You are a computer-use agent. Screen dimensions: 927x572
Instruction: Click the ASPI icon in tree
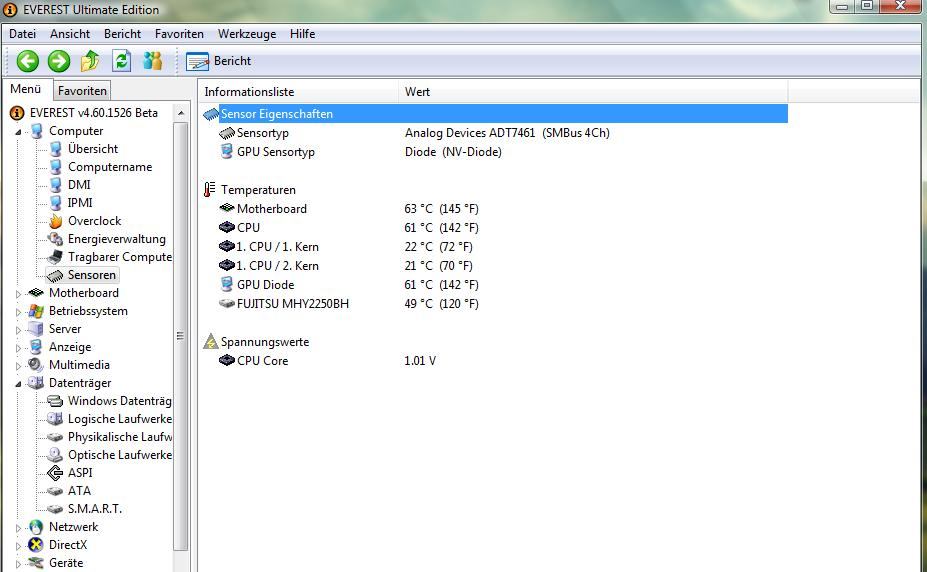tap(55, 473)
